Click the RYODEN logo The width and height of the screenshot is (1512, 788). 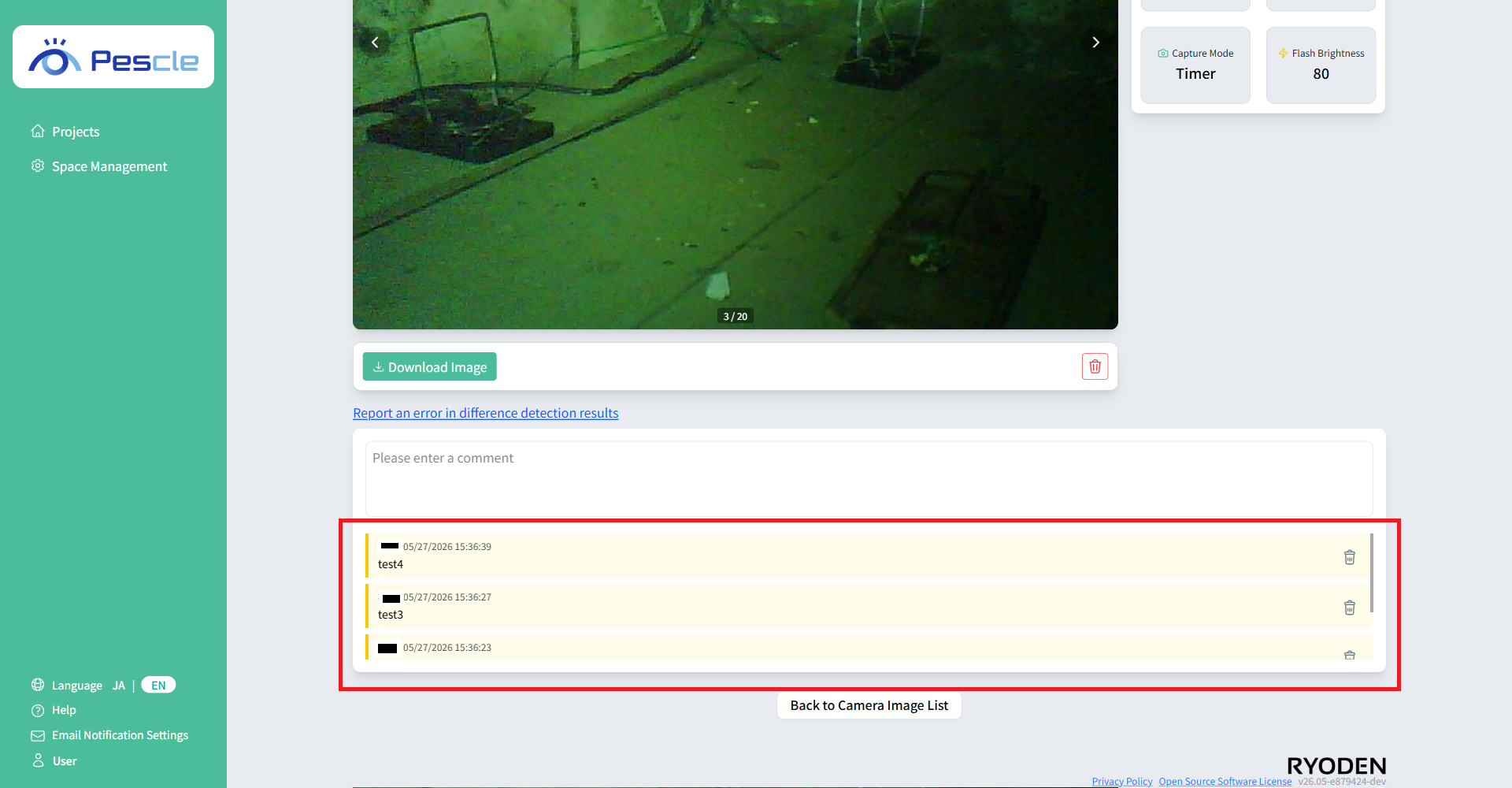(1336, 766)
